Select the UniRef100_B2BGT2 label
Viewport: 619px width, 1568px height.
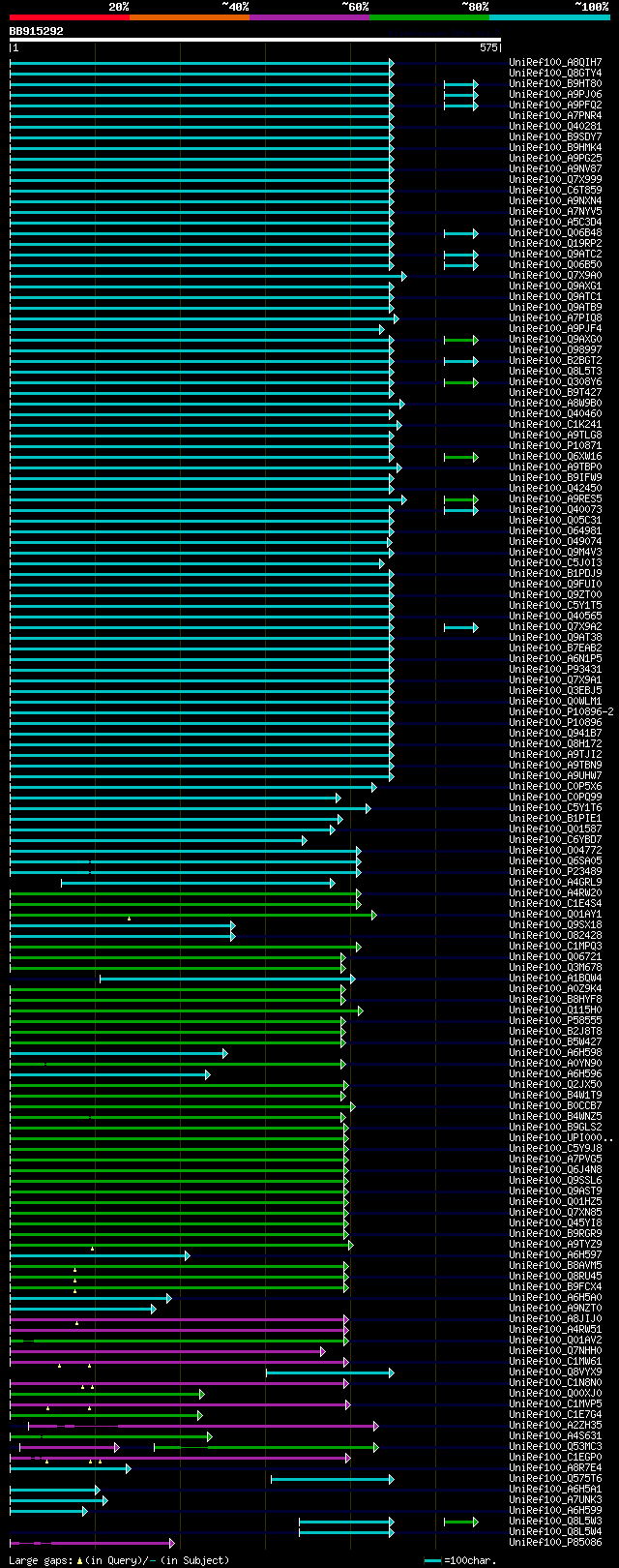click(555, 361)
